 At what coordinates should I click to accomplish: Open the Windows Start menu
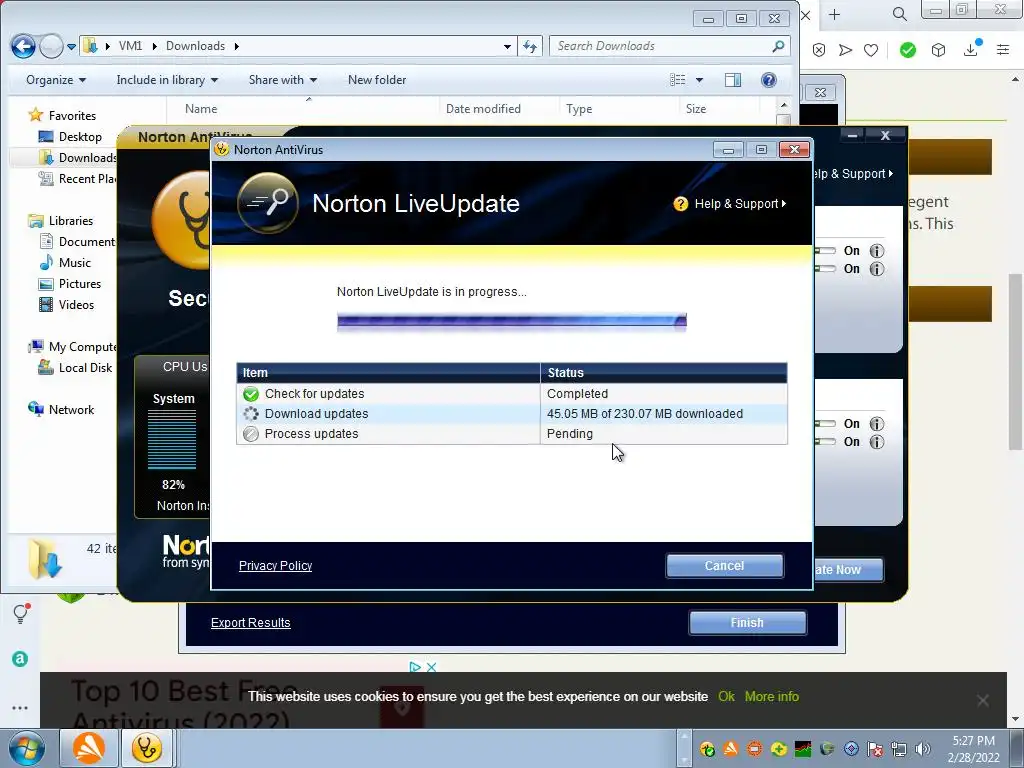[x=25, y=748]
